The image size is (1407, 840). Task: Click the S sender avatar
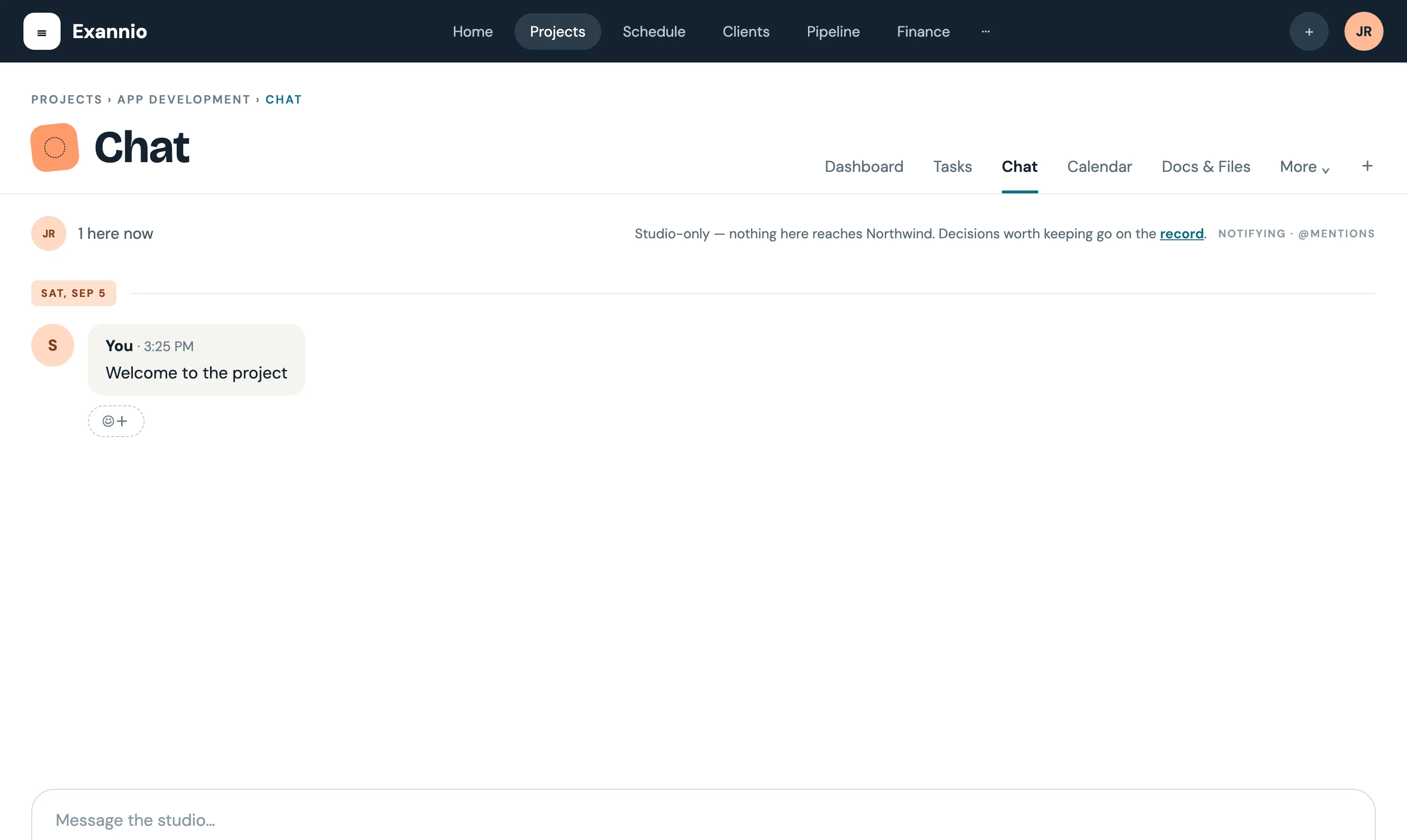pyautogui.click(x=53, y=345)
